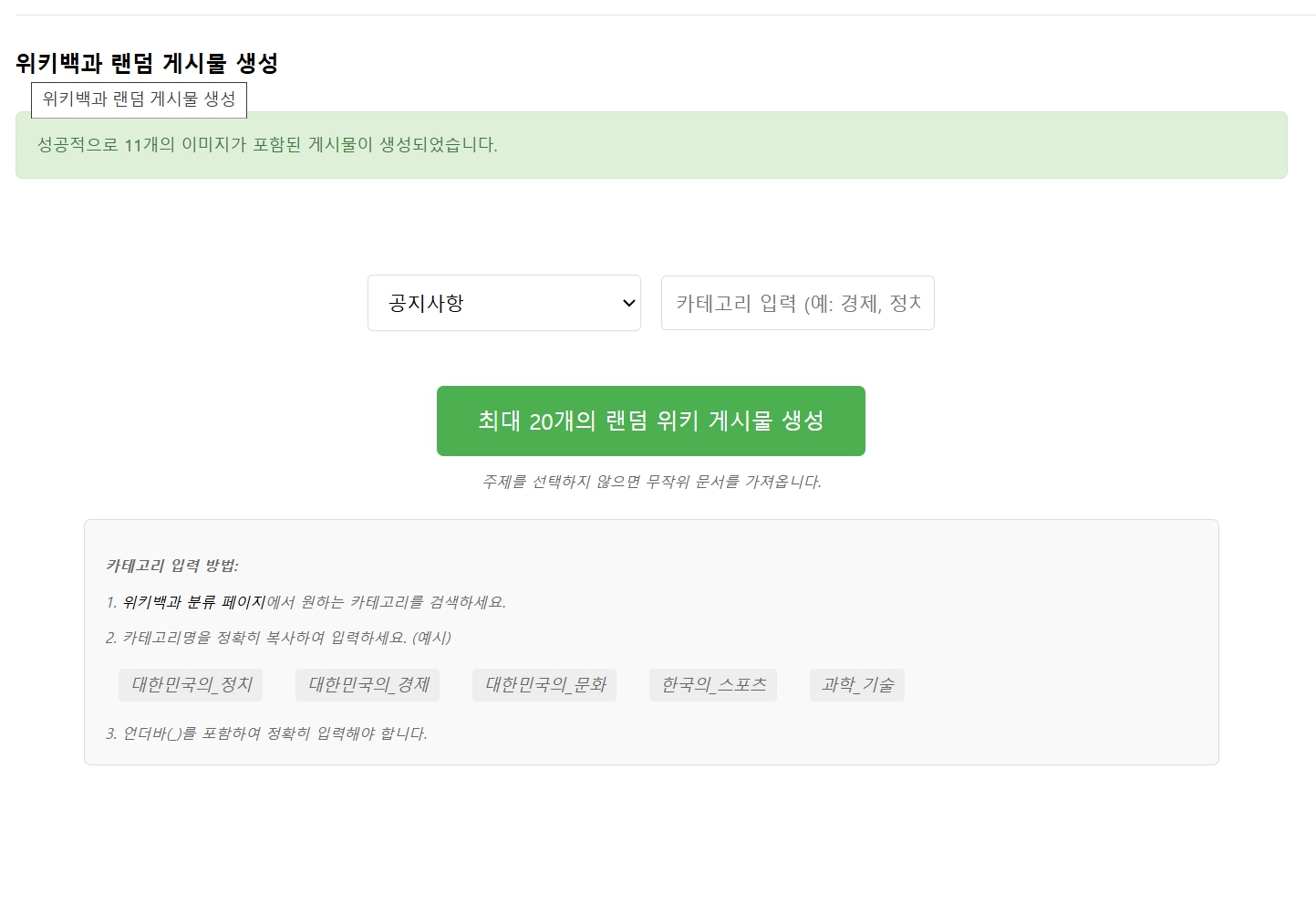This screenshot has height=915, width=1316.
Task: Click the 카테고리 입력 방법 heading
Action: (172, 566)
